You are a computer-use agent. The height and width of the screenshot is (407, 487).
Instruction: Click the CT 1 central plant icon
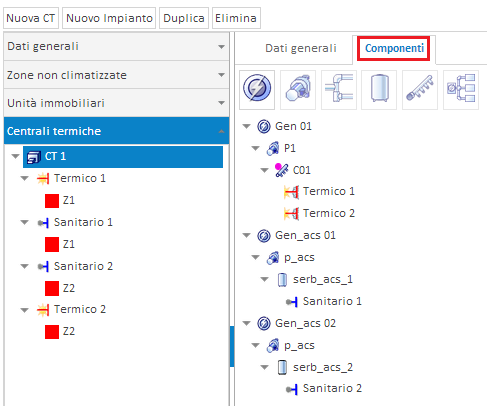(x=34, y=157)
